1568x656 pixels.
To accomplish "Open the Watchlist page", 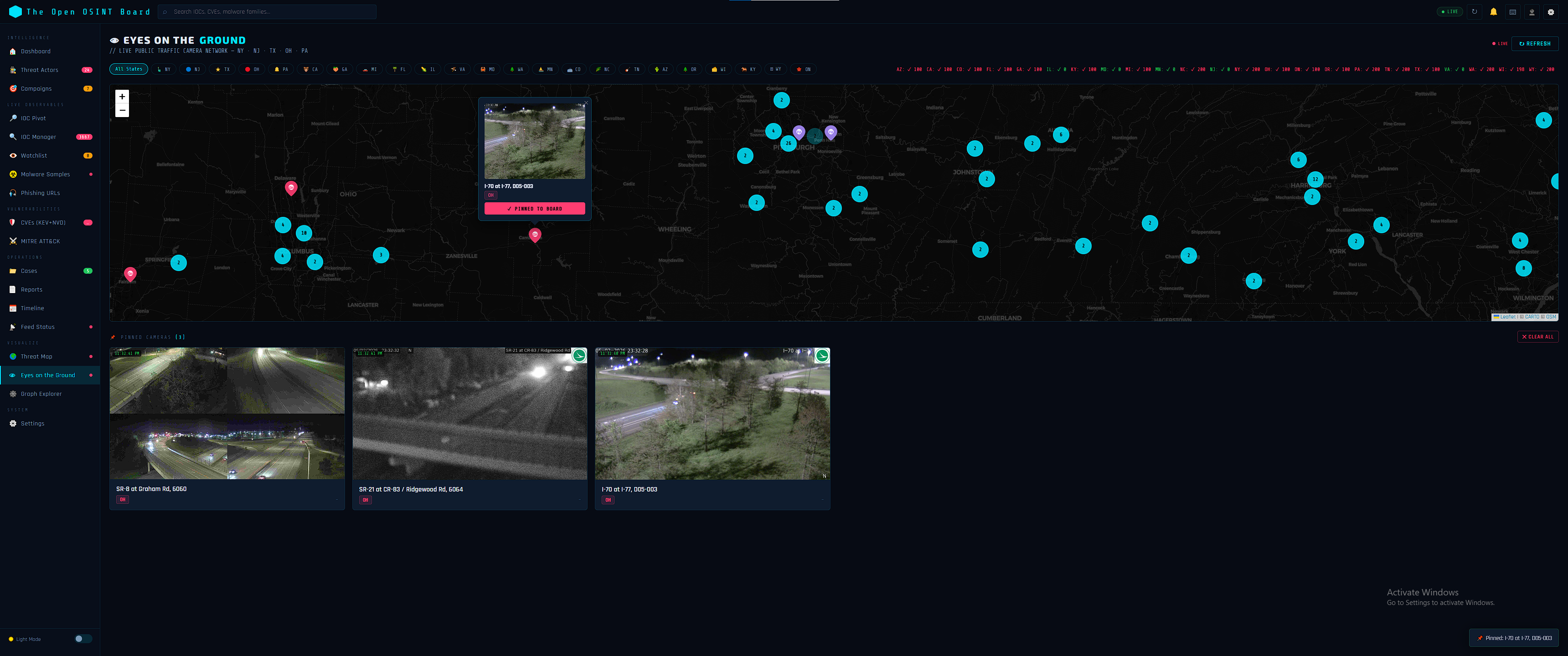I will [50, 156].
